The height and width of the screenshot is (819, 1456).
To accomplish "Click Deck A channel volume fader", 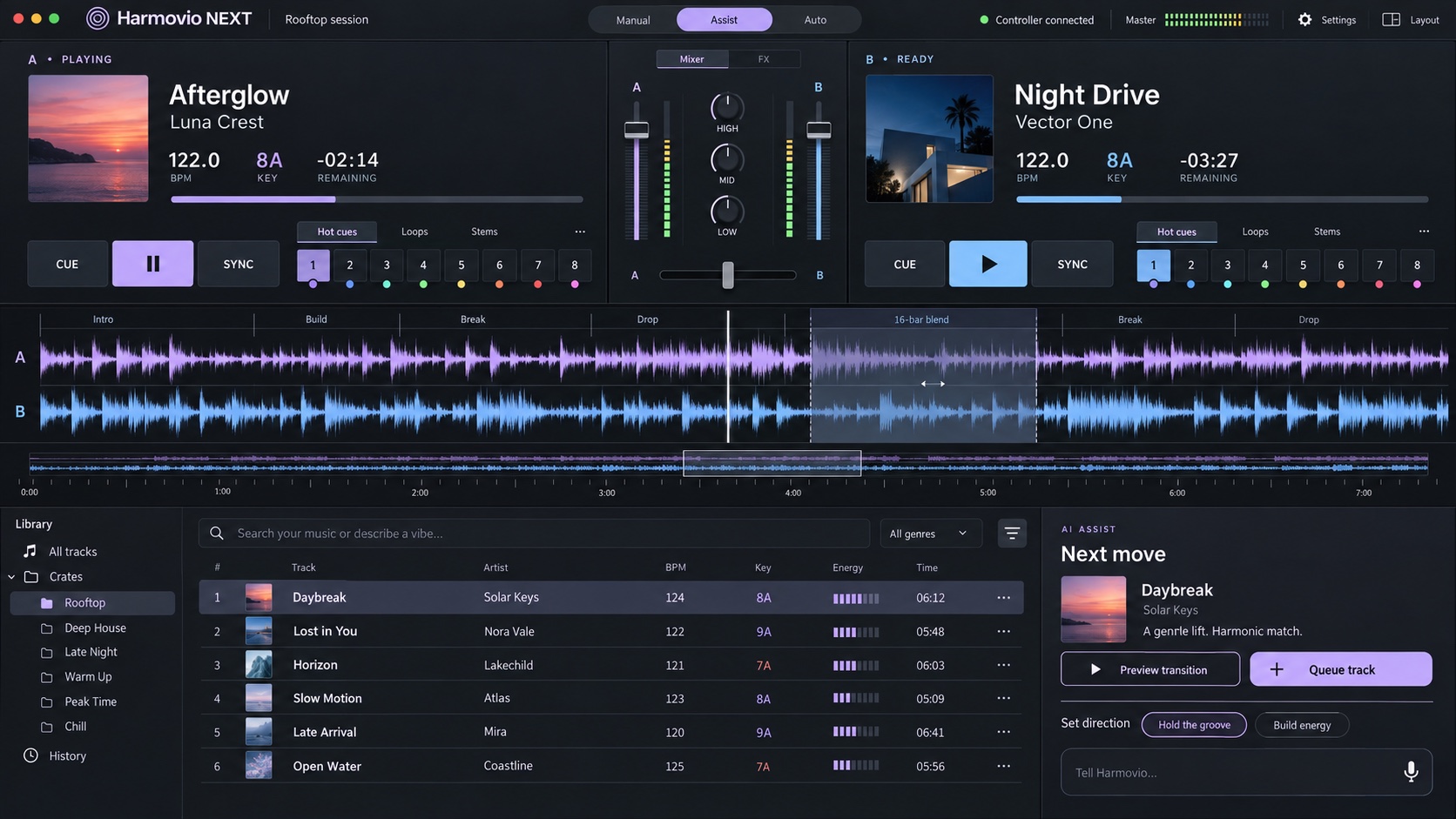I will 637,130.
